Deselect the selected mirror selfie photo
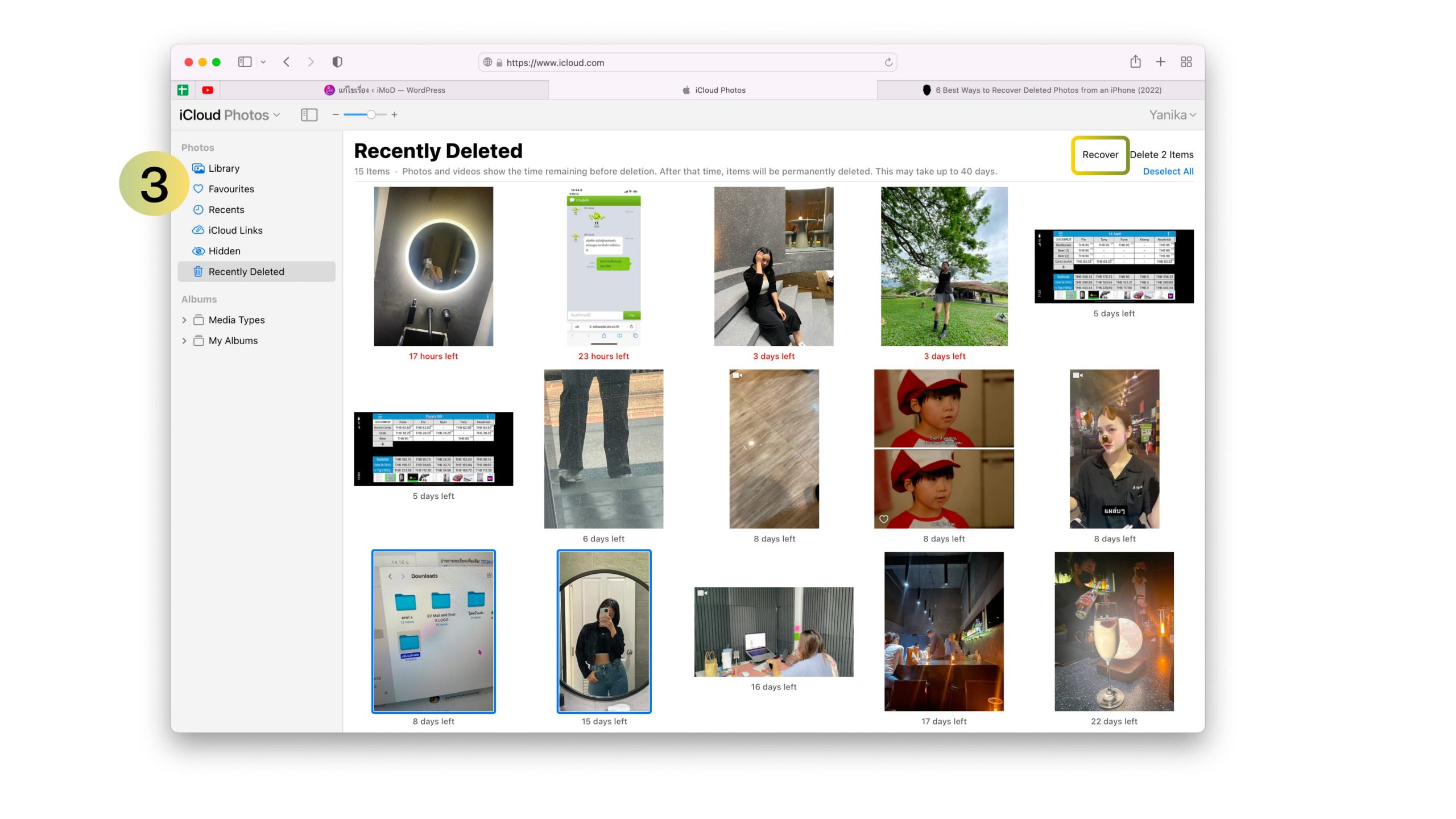The image size is (1456, 819). 603,631
